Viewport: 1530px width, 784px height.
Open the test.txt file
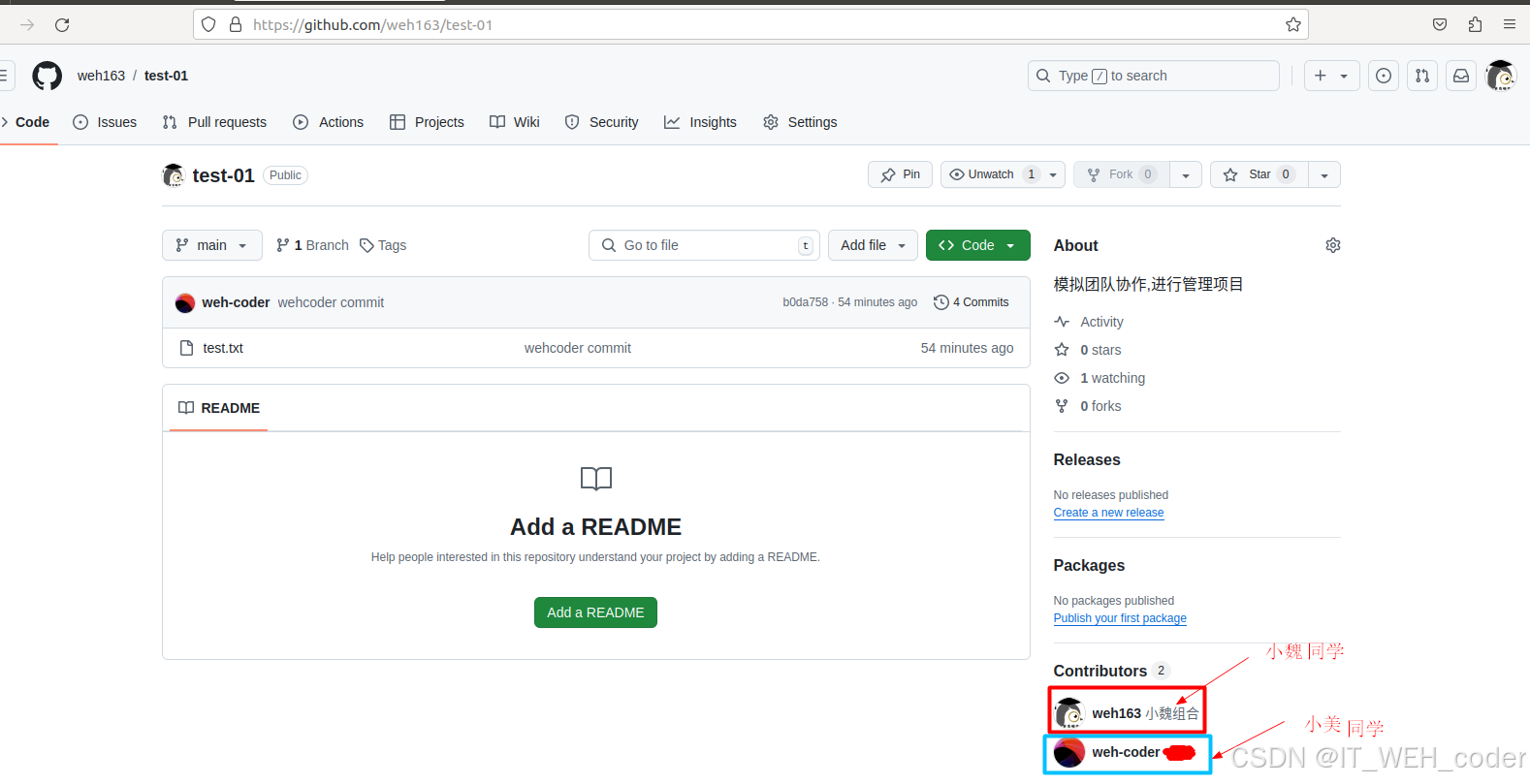223,348
